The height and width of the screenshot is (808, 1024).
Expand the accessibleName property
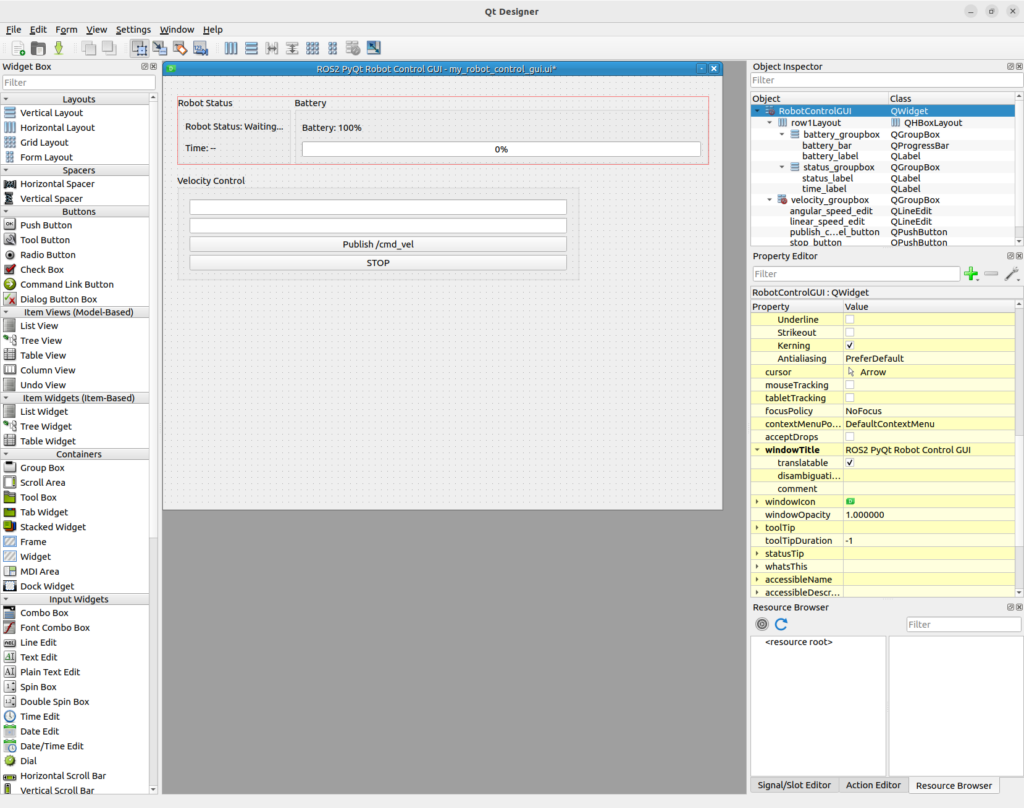coord(757,579)
